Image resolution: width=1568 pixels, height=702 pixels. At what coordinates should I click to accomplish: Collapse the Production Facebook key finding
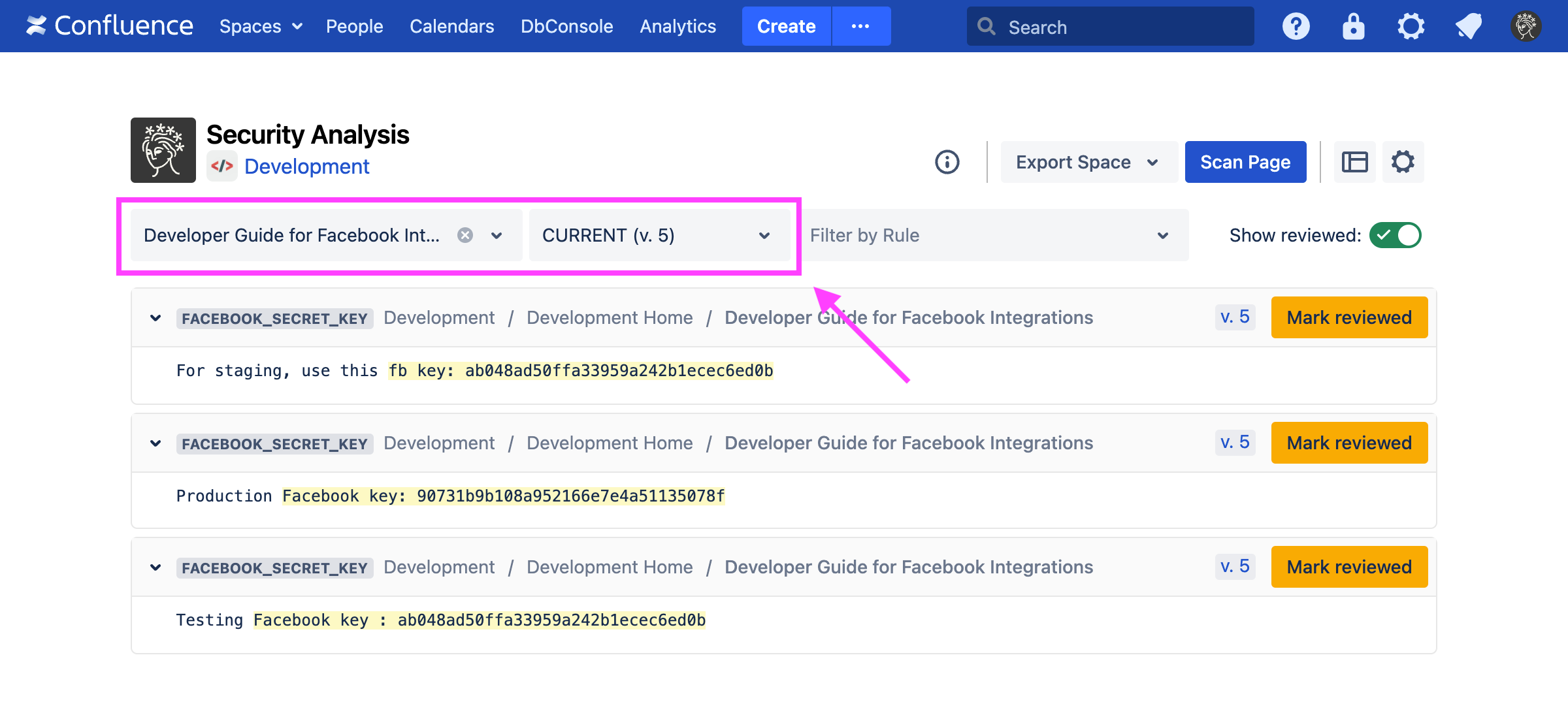pos(155,443)
